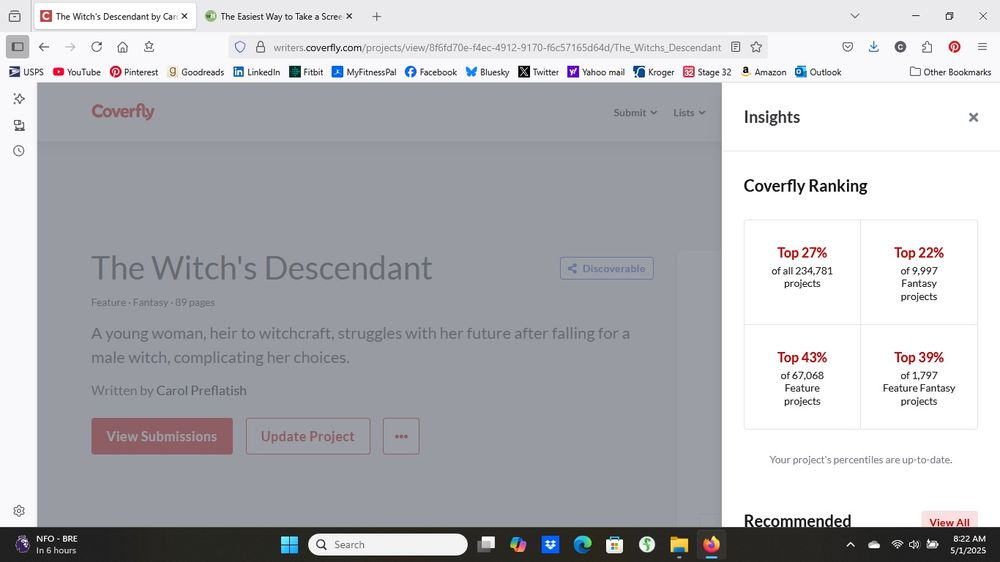Expand the Lists dropdown menu

(x=689, y=113)
